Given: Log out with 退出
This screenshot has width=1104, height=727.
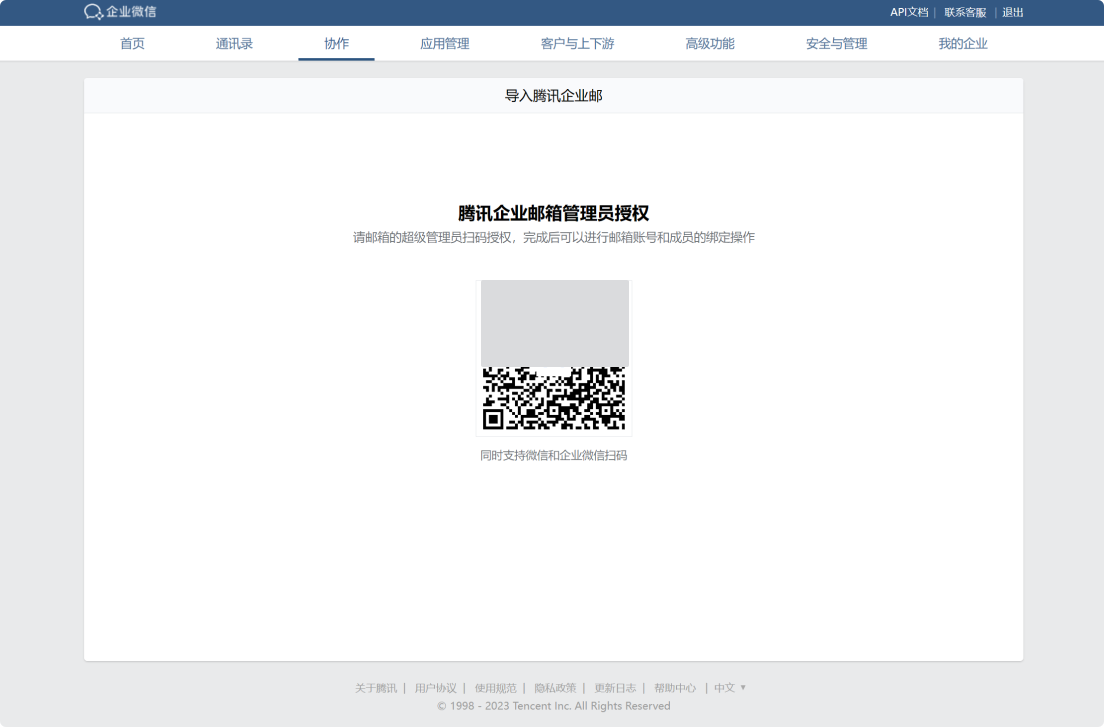Looking at the screenshot, I should pos(1012,12).
